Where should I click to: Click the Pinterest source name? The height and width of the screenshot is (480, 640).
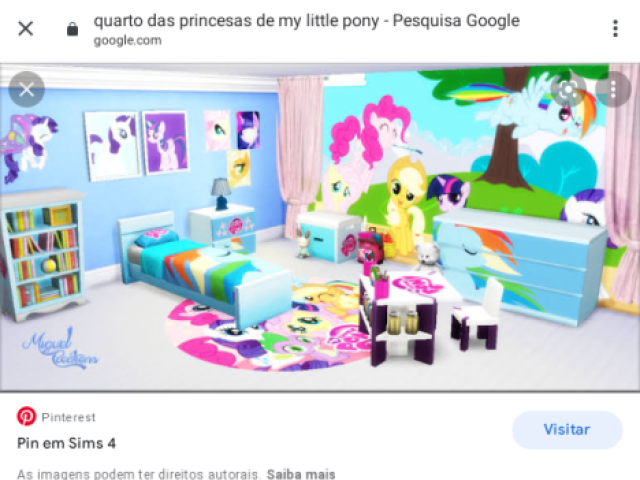coord(69,417)
